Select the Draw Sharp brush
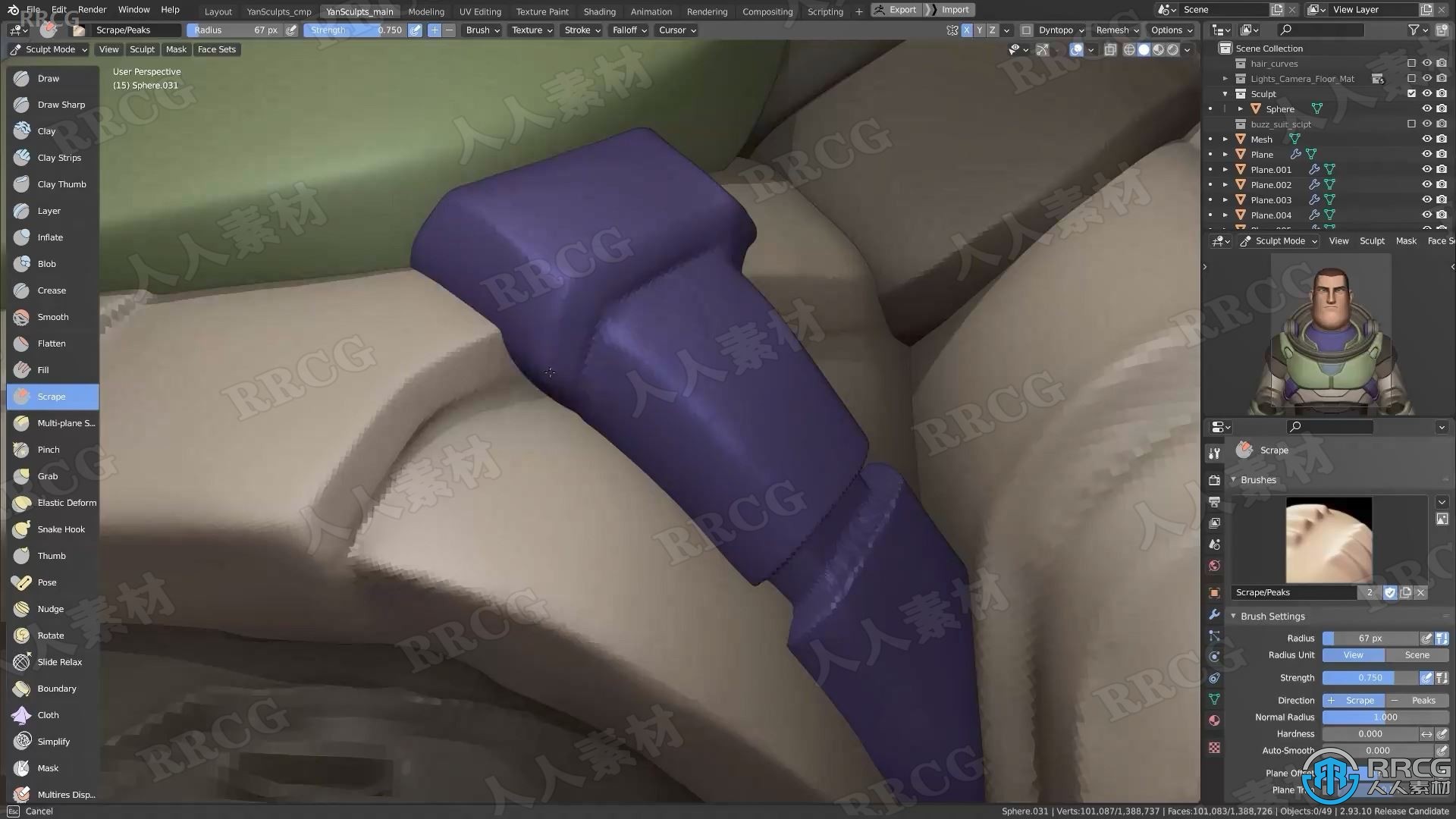 tap(52, 105)
